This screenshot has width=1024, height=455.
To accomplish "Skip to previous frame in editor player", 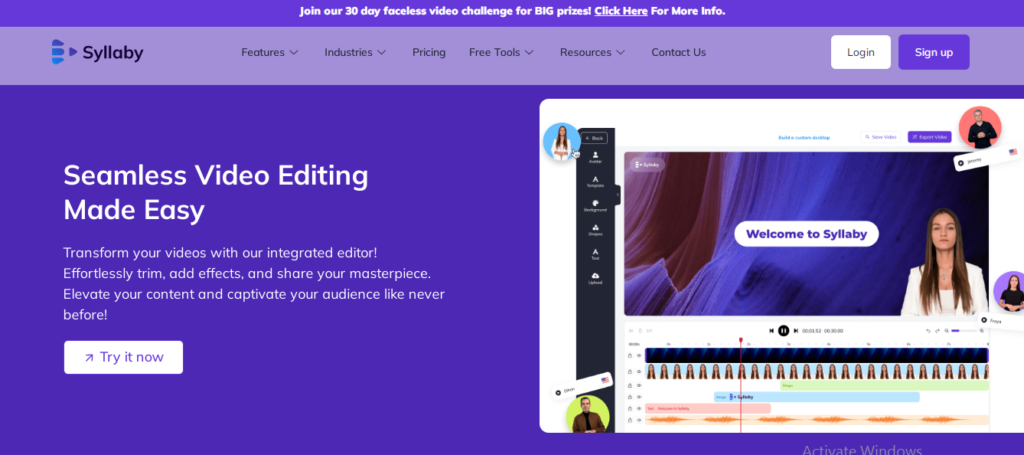I will click(771, 331).
